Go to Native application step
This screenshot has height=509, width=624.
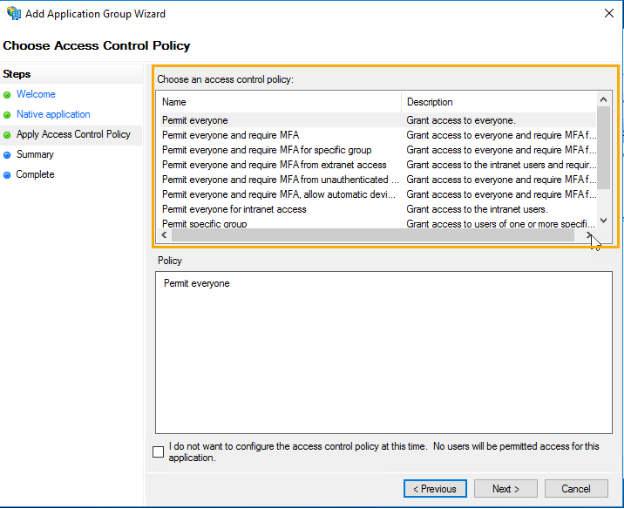53,115
